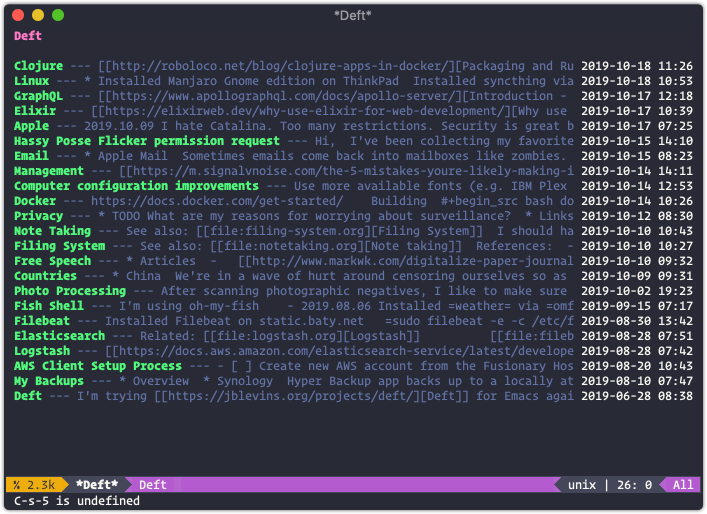
Task: Click the pink Deft header title
Action: (28, 36)
